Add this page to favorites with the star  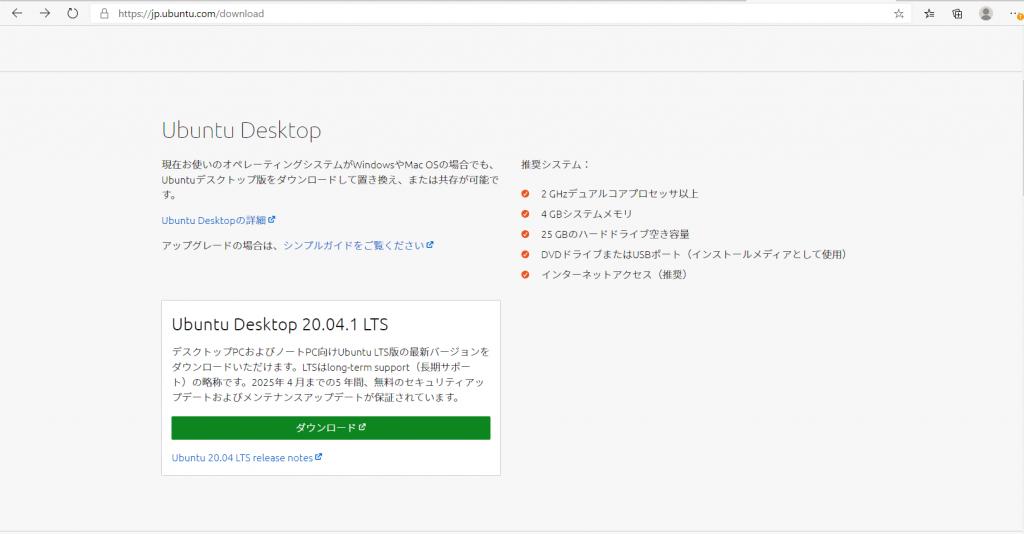point(899,13)
